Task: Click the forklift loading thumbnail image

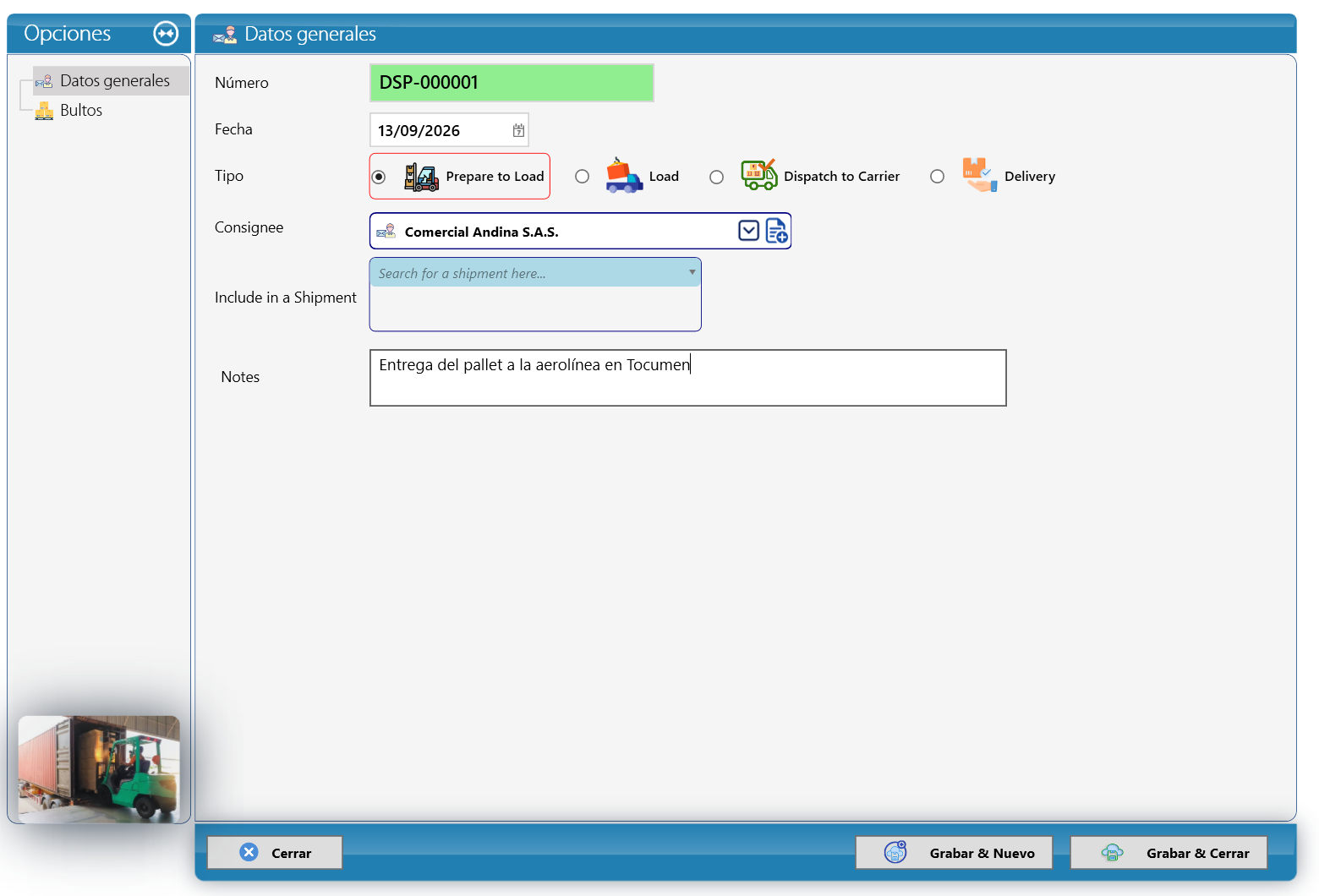Action: pos(99,769)
